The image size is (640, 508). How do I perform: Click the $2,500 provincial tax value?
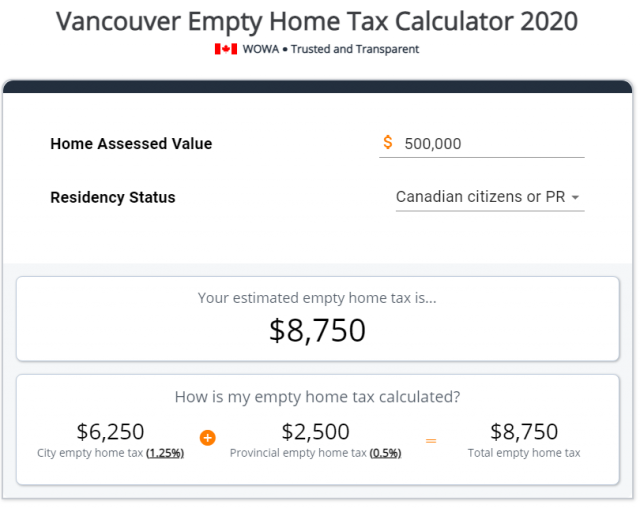[x=316, y=432]
